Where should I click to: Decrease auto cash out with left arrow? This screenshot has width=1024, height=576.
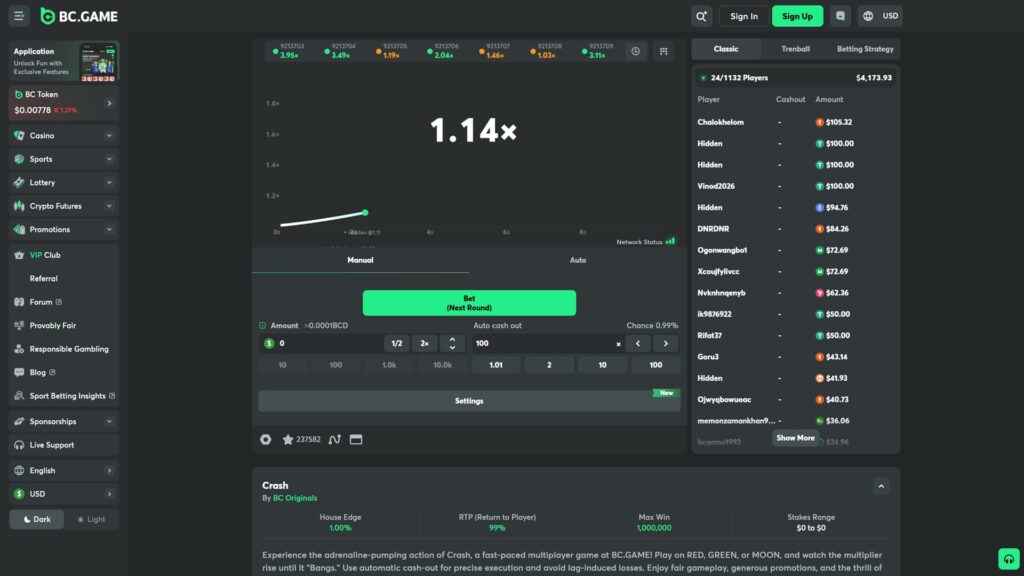638,344
